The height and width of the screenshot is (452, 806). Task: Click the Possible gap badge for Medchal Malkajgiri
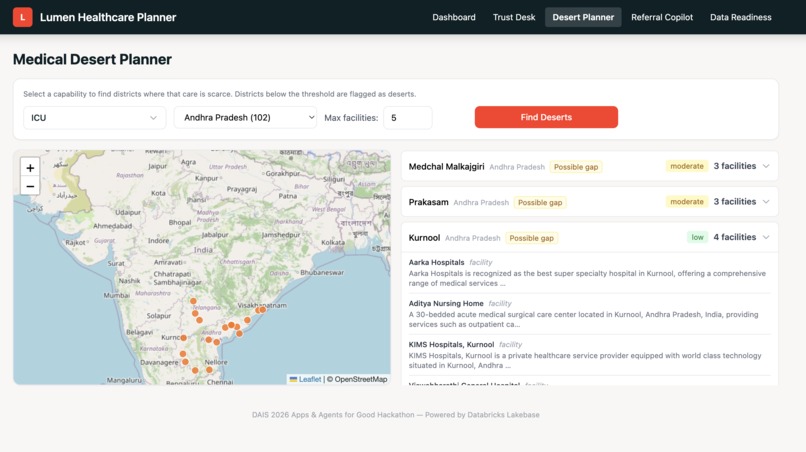point(576,167)
